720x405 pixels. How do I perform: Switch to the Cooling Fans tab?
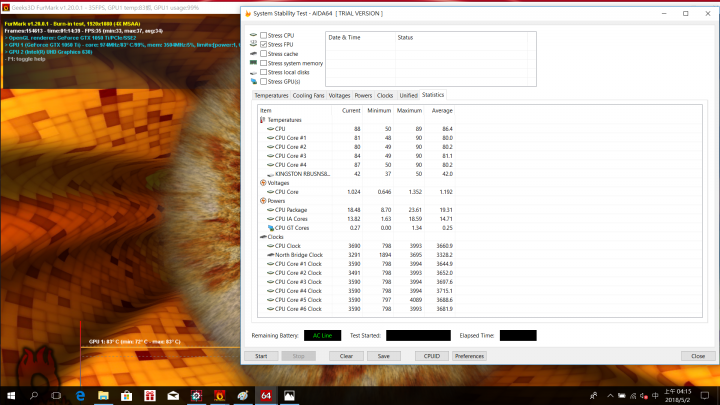308,96
